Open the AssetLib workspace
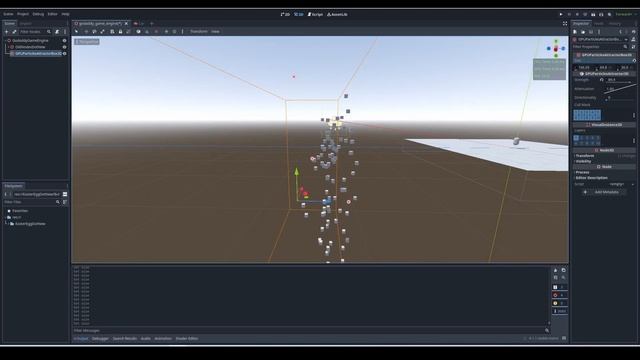The height and width of the screenshot is (360, 640). (338, 14)
